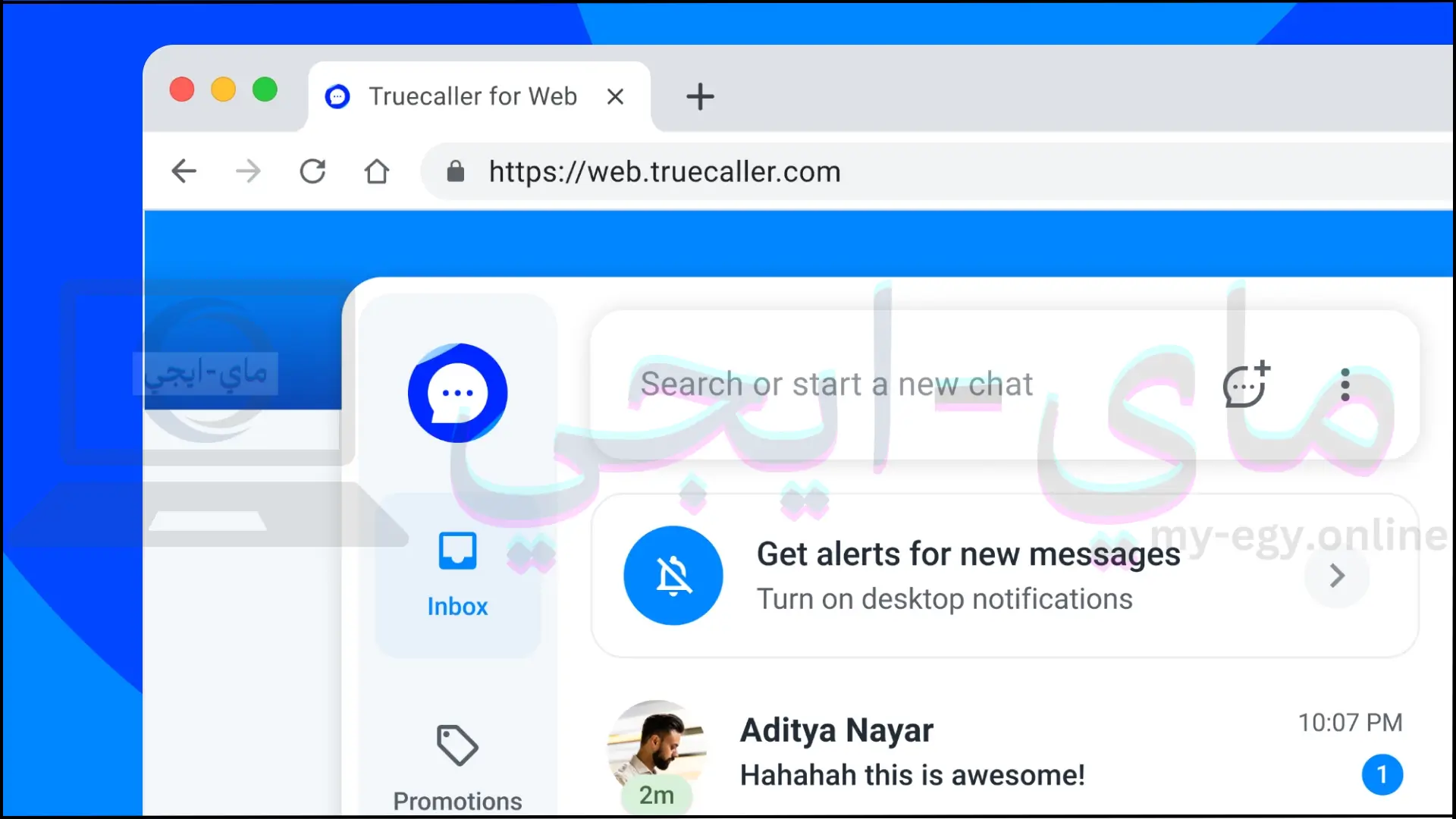Open Aditya Nayar conversation
Image resolution: width=1456 pixels, height=819 pixels.
click(x=1002, y=750)
